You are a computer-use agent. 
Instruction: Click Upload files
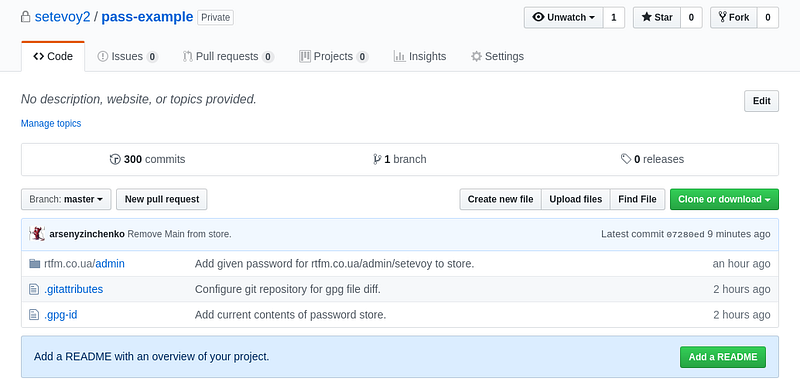click(576, 199)
